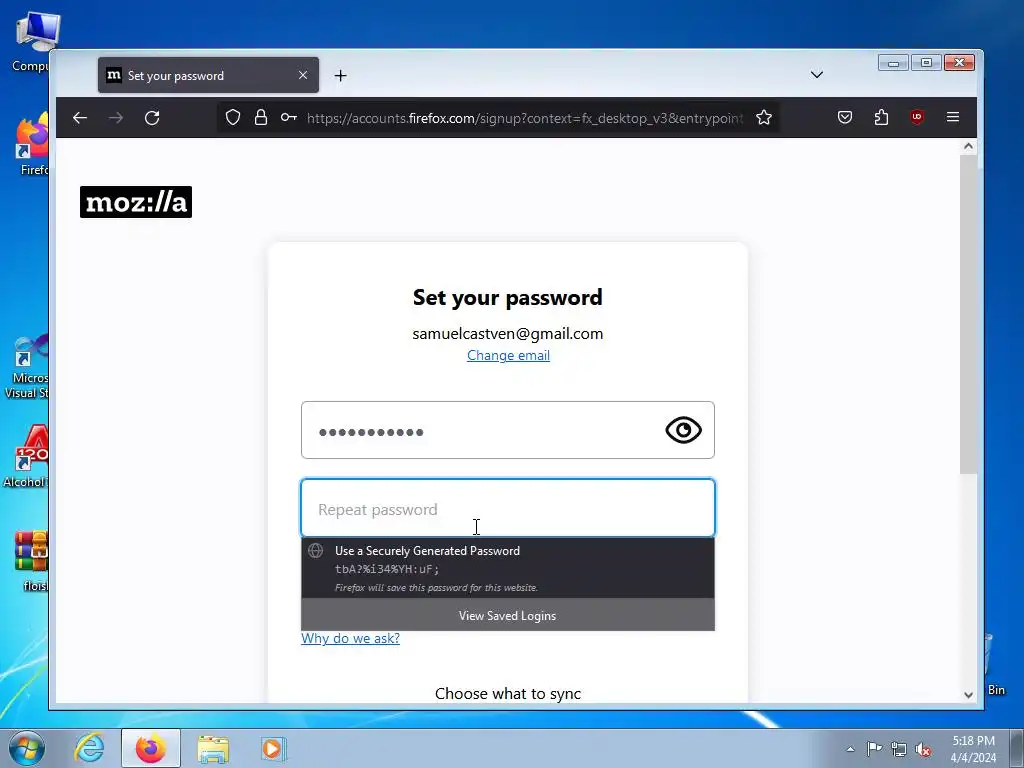Click the network tray icon

pyautogui.click(x=899, y=749)
